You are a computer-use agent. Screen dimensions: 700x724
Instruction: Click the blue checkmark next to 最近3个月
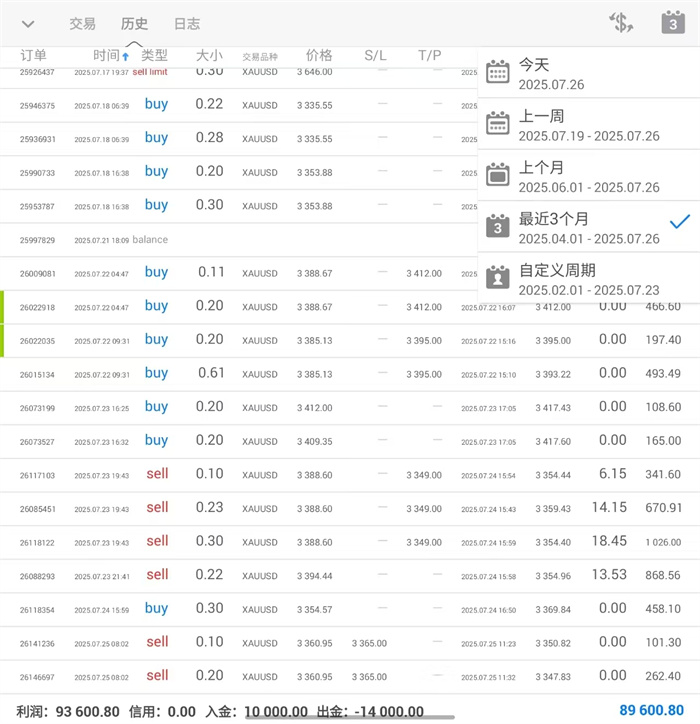(x=680, y=222)
